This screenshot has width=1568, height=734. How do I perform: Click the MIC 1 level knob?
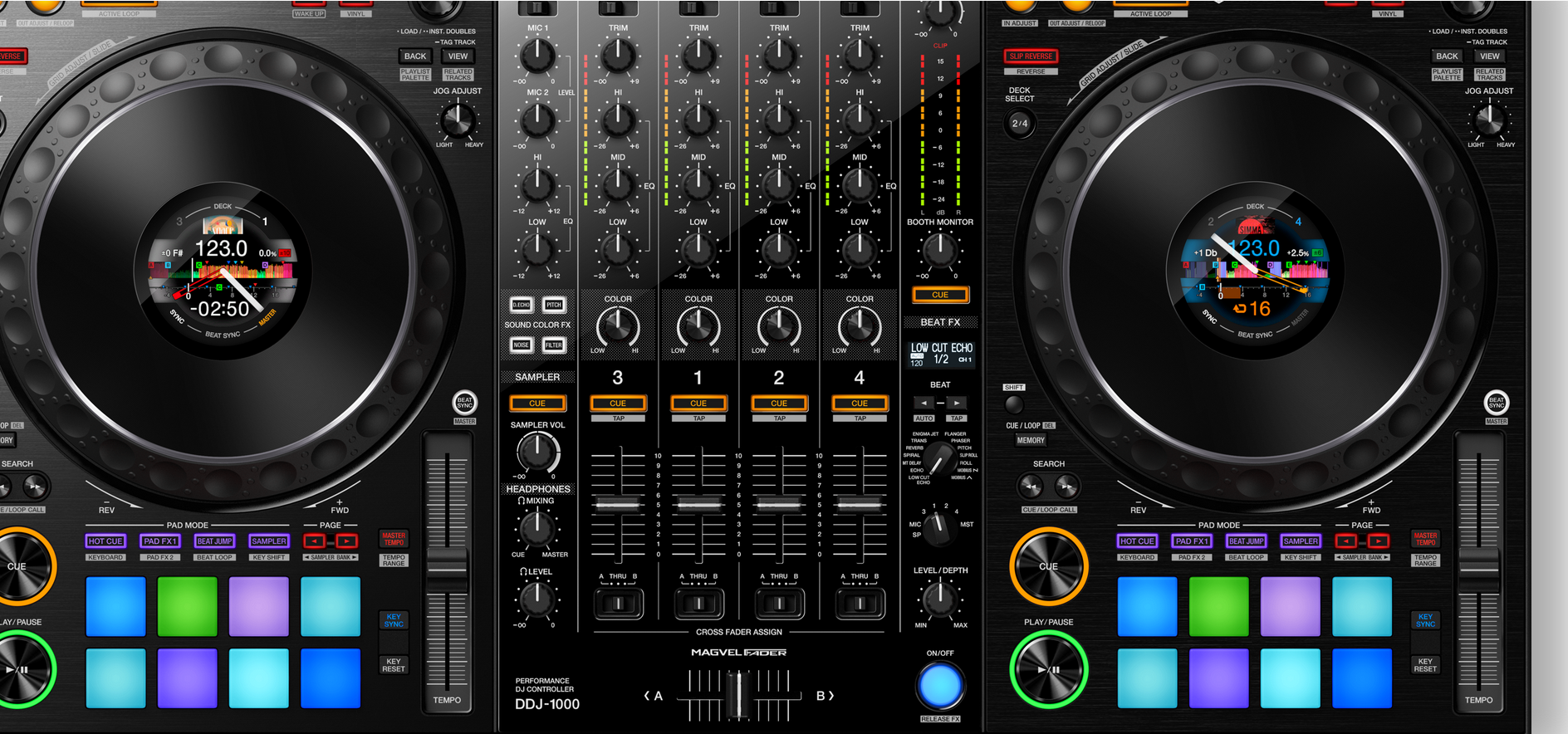(x=537, y=56)
